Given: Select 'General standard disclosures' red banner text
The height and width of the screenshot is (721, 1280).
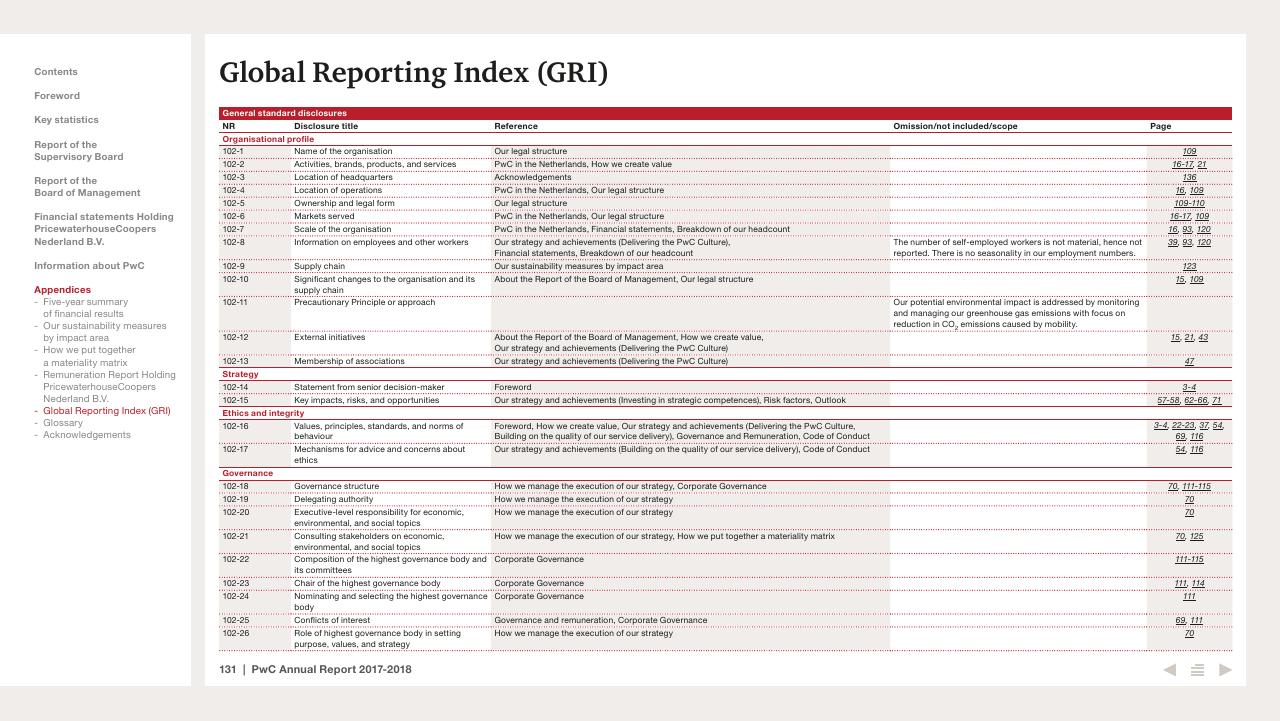Looking at the screenshot, I should coord(284,114).
